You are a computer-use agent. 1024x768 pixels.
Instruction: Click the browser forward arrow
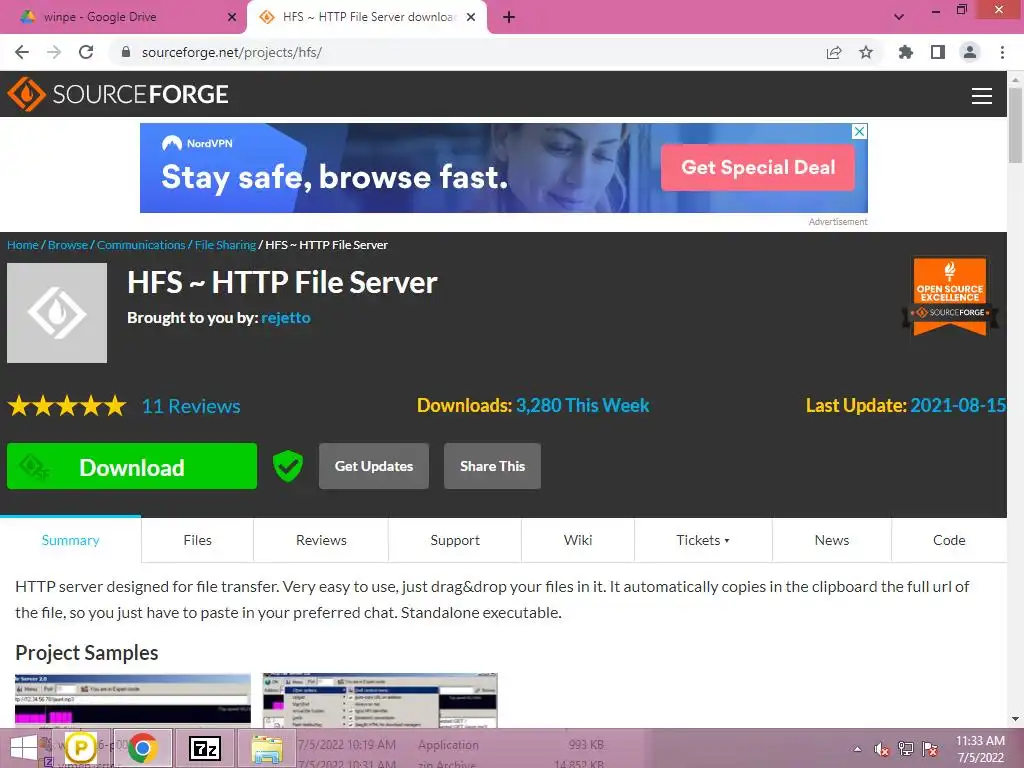coord(54,52)
